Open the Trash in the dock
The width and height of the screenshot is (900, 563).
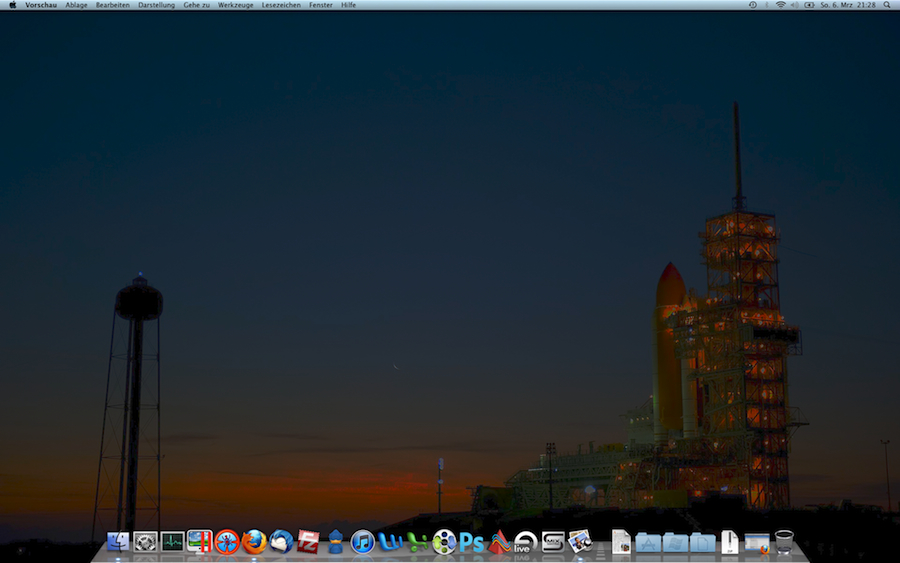tap(784, 542)
